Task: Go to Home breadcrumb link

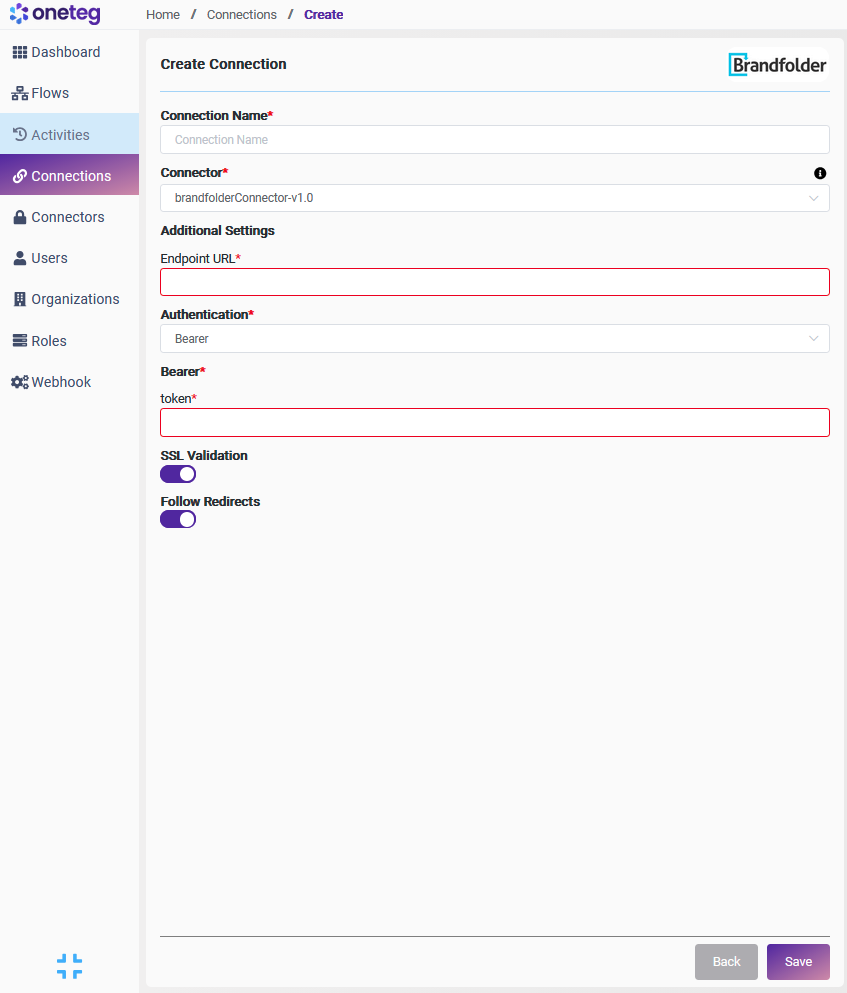Action: pyautogui.click(x=163, y=15)
